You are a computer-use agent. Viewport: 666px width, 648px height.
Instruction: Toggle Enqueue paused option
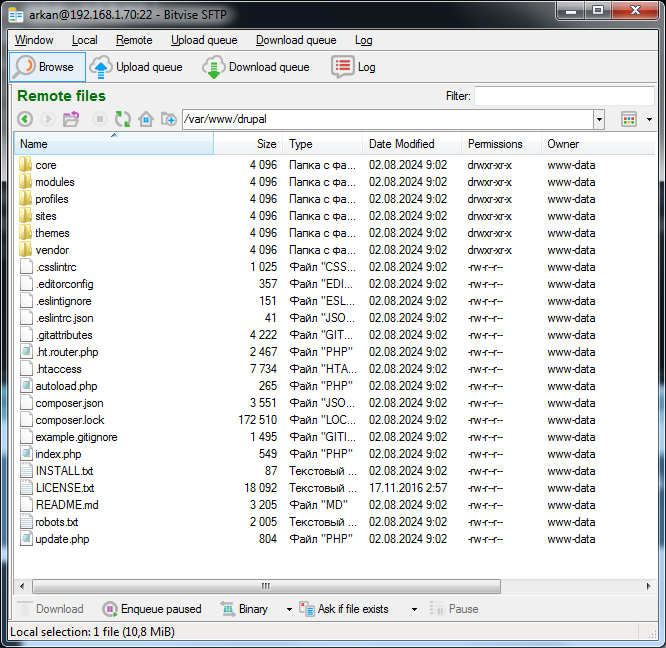151,609
